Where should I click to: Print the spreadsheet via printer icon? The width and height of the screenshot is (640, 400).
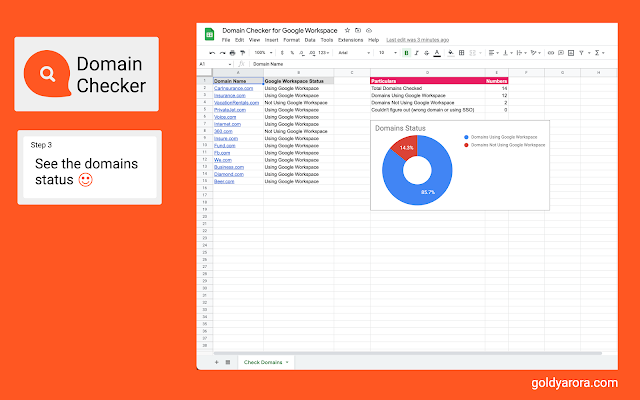pos(232,53)
